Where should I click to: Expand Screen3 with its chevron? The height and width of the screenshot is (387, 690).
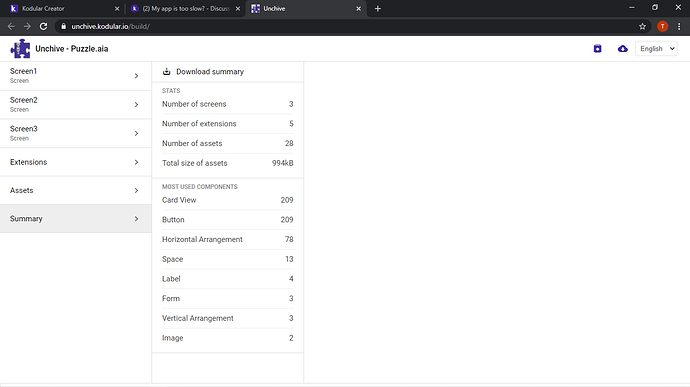point(136,133)
